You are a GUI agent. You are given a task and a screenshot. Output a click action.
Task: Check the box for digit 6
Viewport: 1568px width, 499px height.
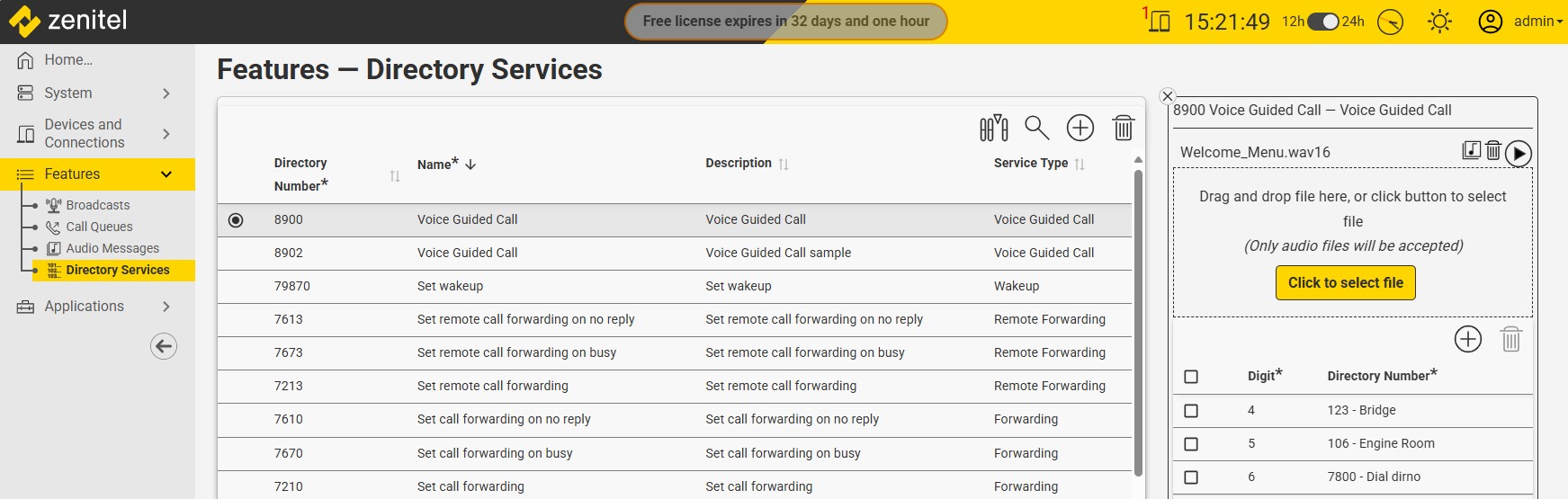pos(1191,477)
